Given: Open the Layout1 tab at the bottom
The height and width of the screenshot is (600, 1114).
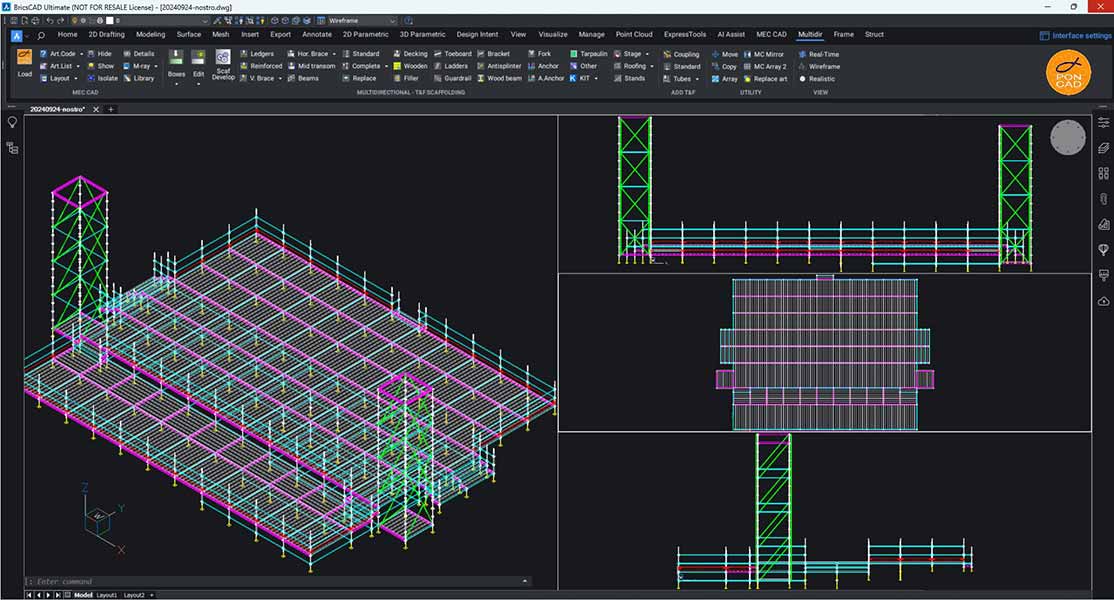Looking at the screenshot, I should coord(105,593).
